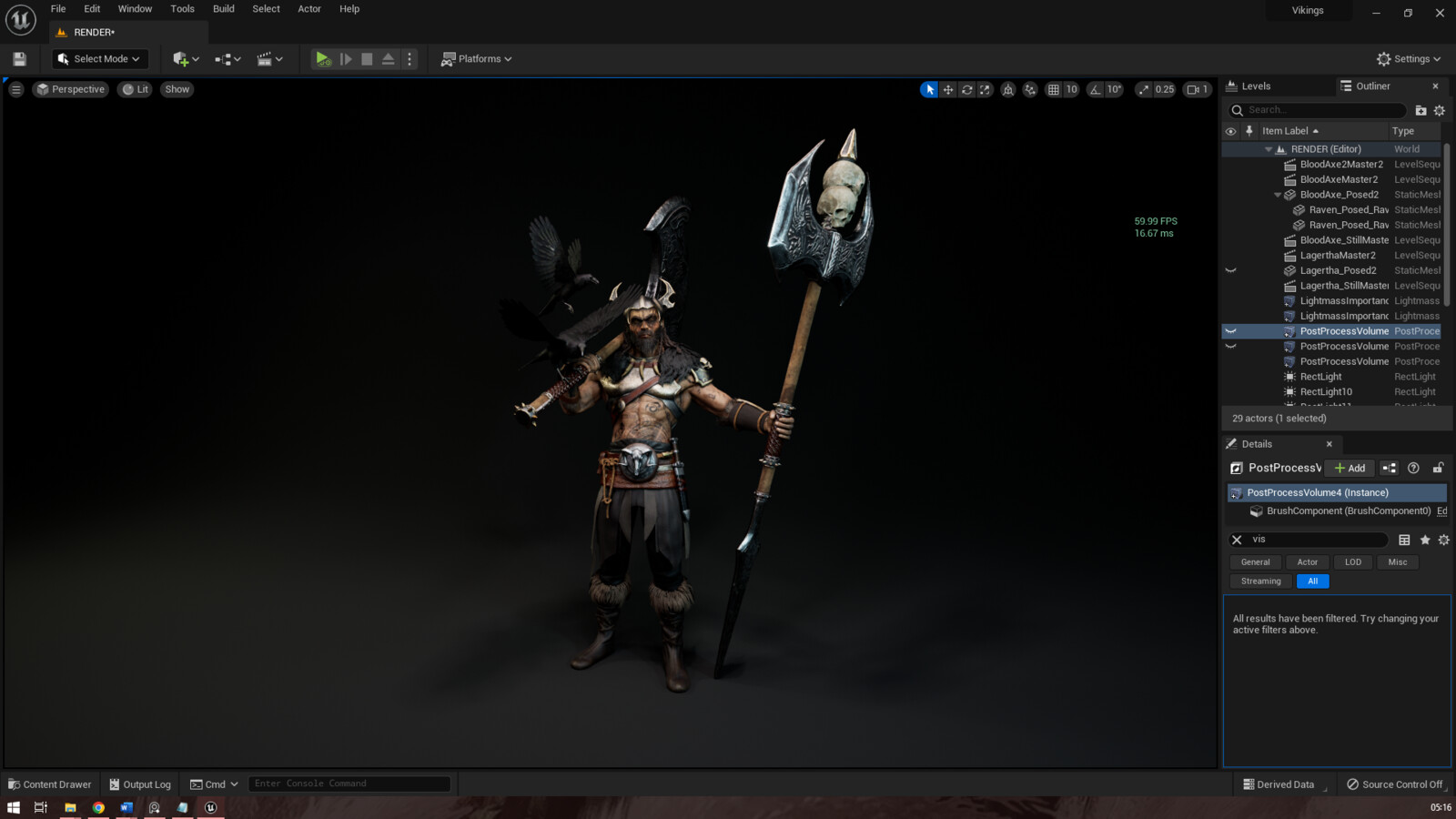Start Play in Editor with green play button

click(323, 59)
